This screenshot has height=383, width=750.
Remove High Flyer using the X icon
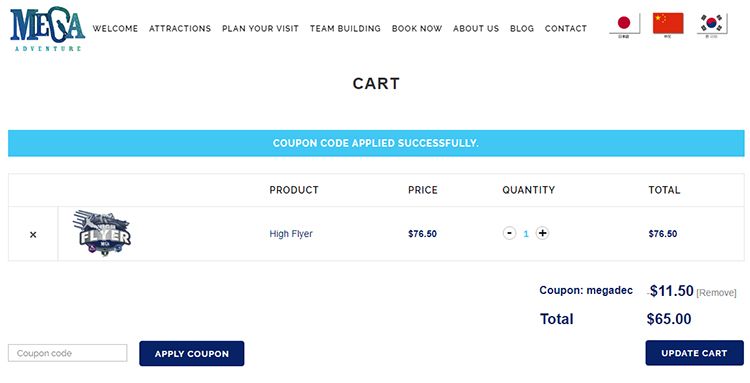33,234
